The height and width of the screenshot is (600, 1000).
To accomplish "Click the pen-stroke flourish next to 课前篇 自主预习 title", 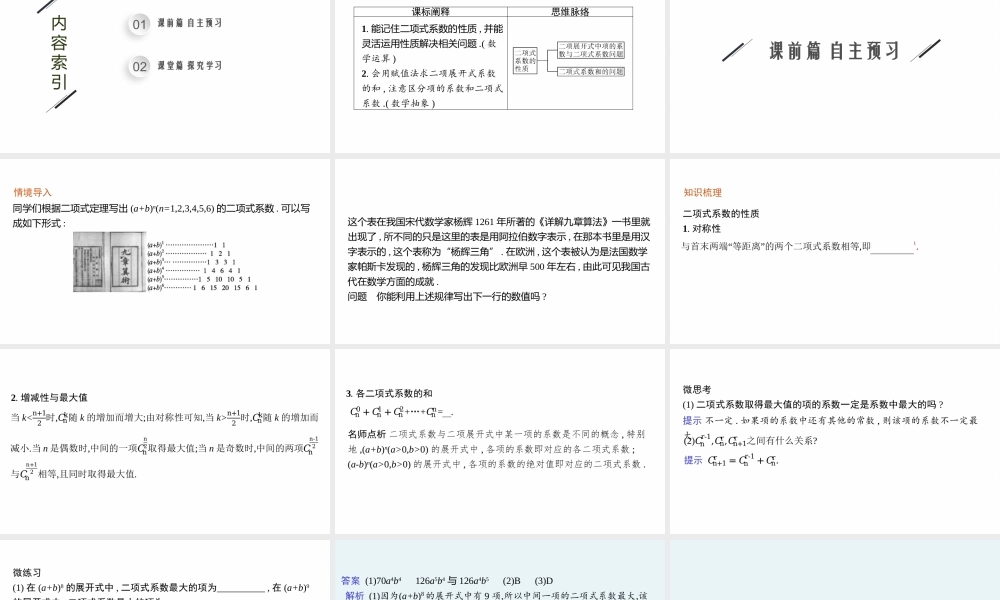I will (x=737, y=47).
